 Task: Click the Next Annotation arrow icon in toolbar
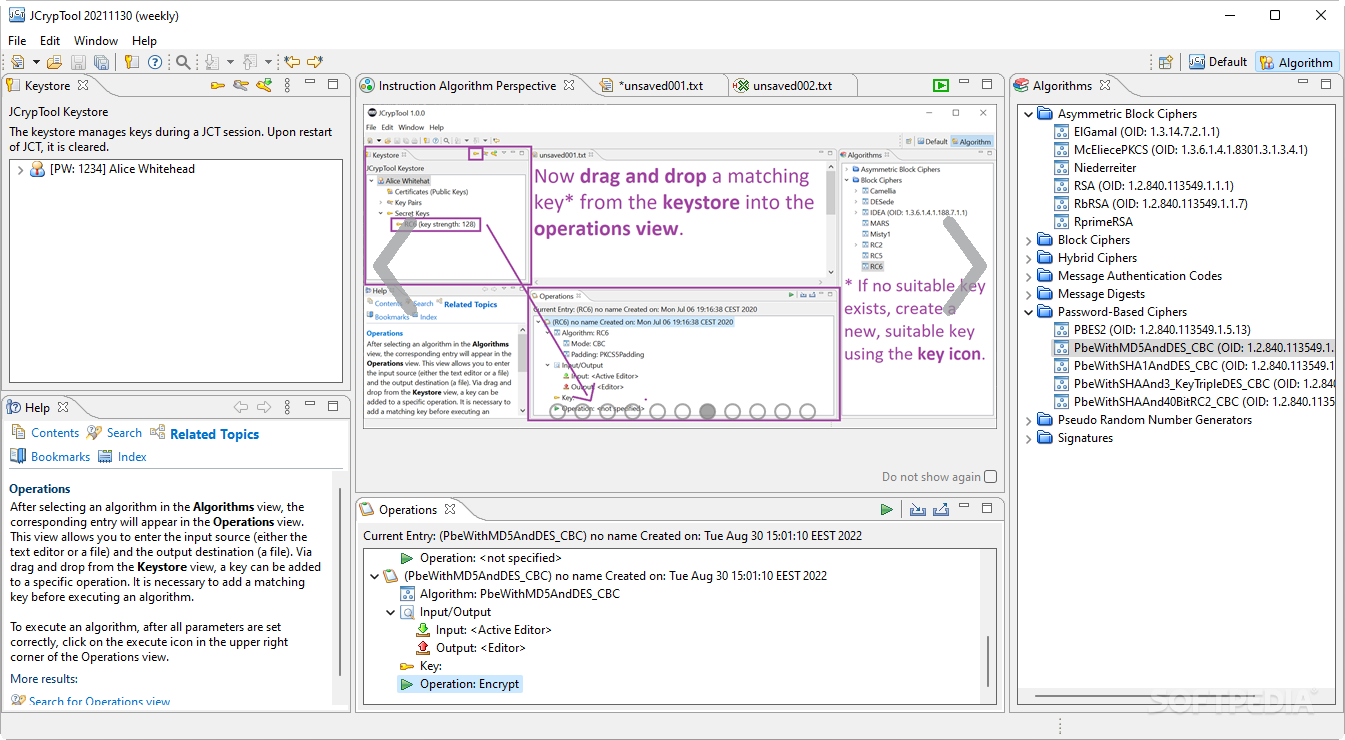[212, 62]
